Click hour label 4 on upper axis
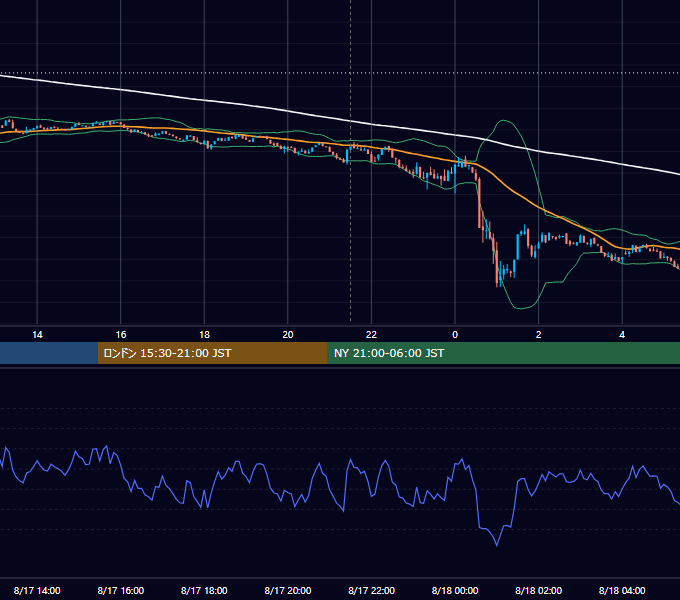 coord(622,335)
